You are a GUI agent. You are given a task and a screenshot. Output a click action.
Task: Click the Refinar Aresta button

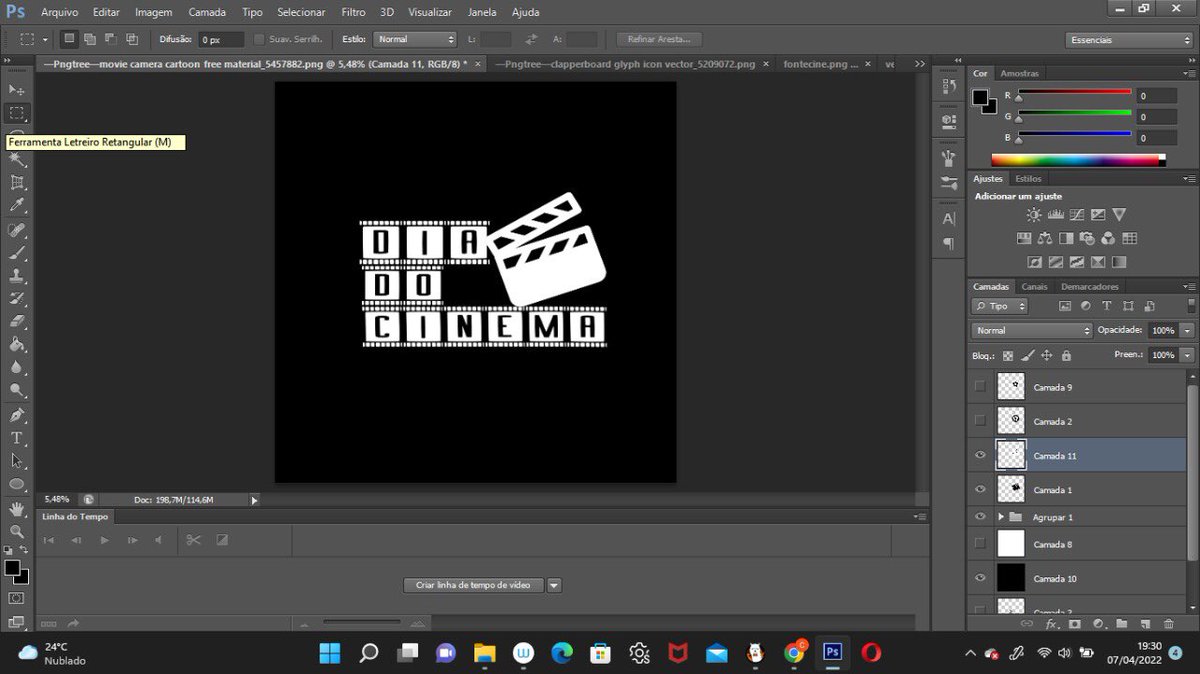658,39
